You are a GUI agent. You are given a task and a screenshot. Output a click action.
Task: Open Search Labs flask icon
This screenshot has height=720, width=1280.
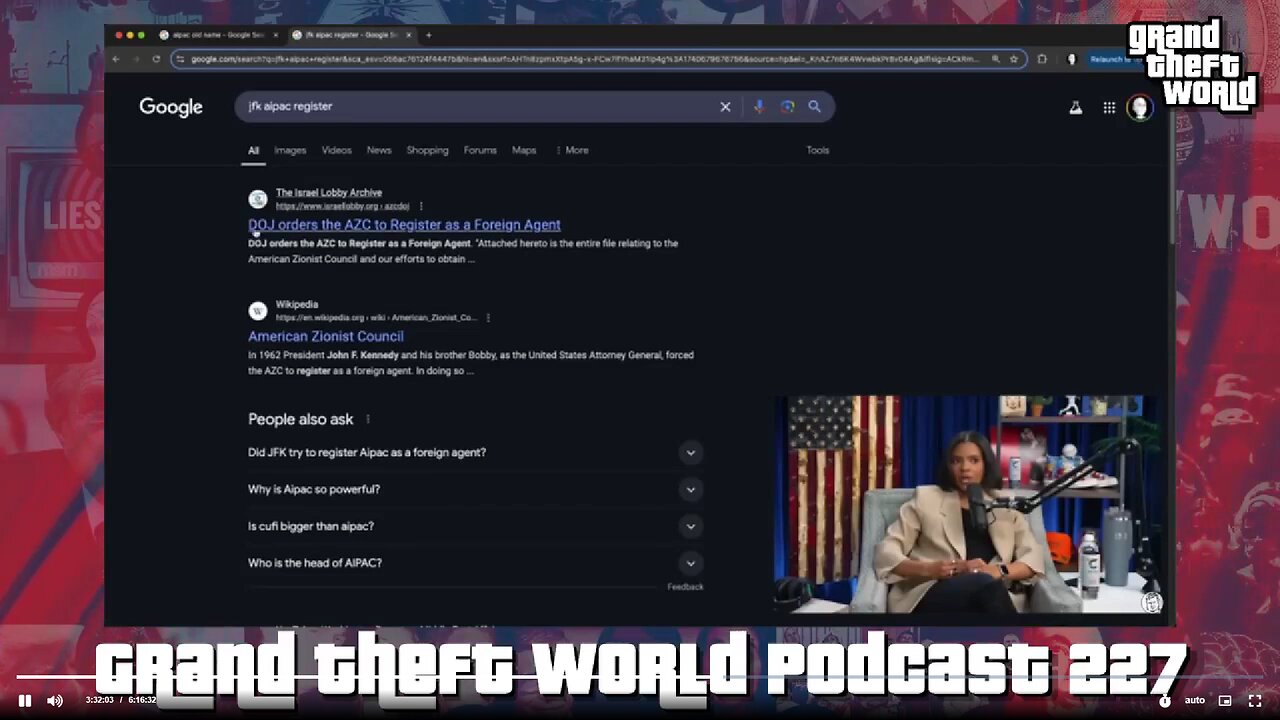[x=1076, y=108]
